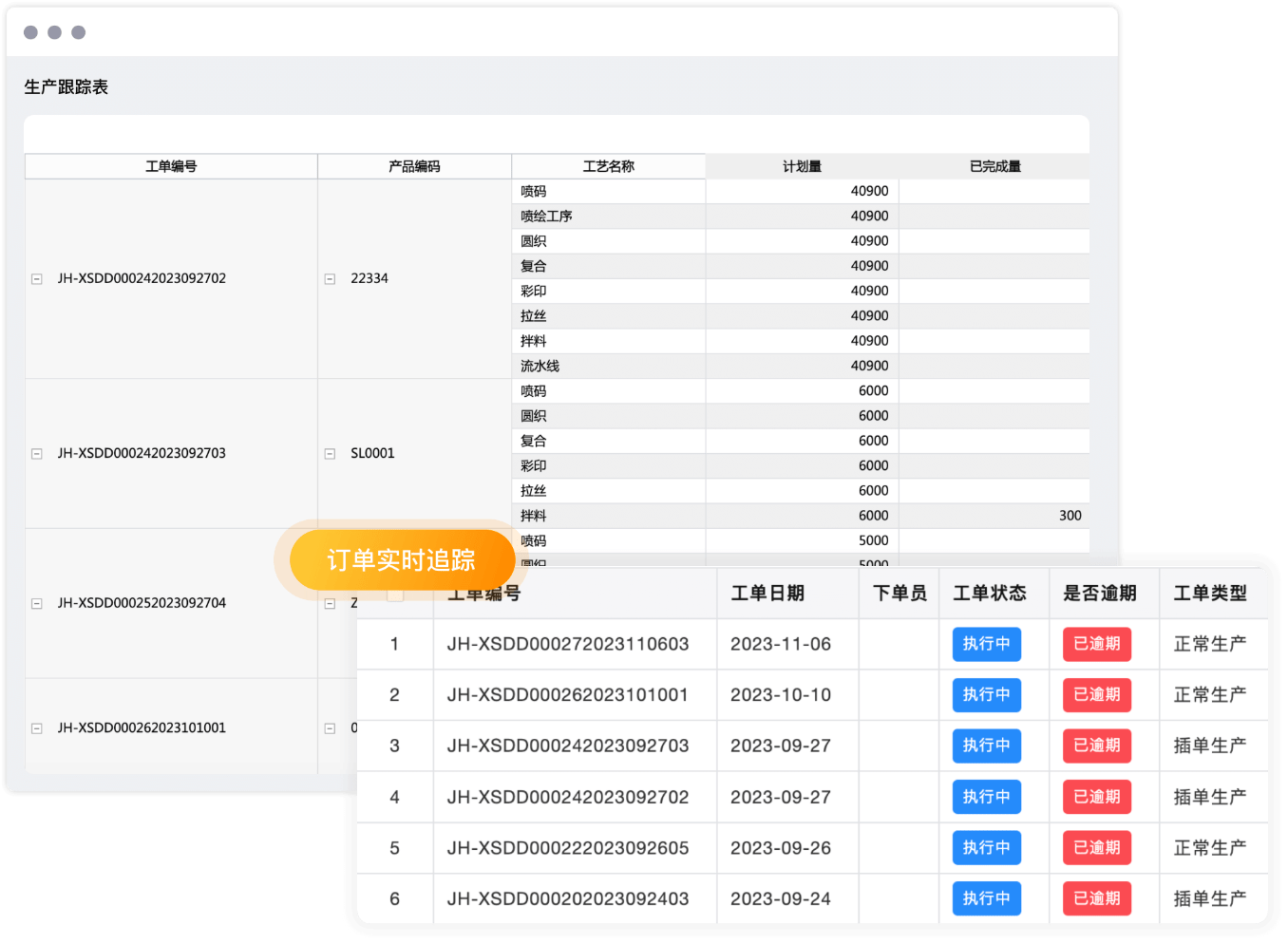Sort by 工单日期 column header
Viewport: 1288px width, 944px height.
[x=767, y=594]
